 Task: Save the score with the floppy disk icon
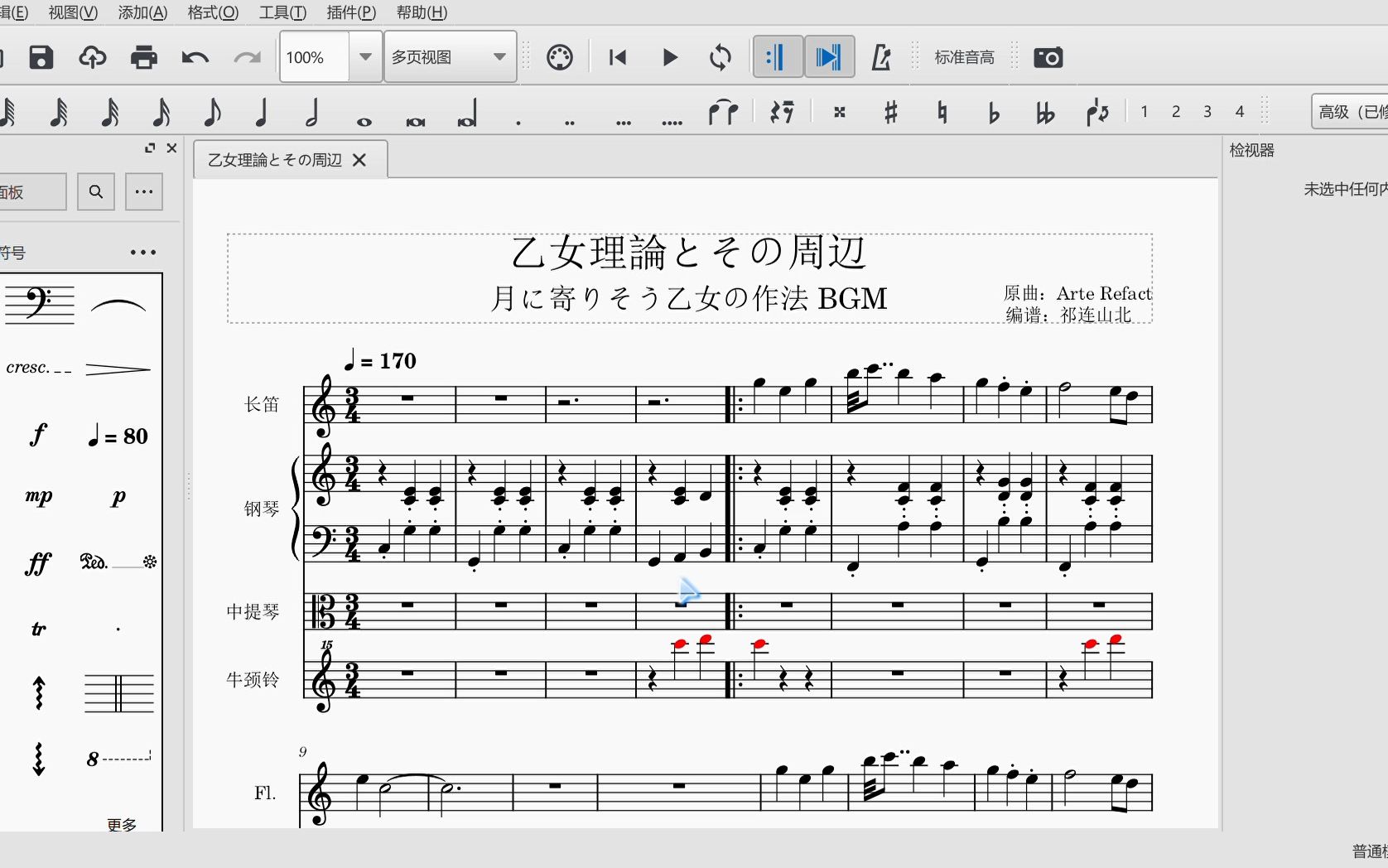click(41, 57)
